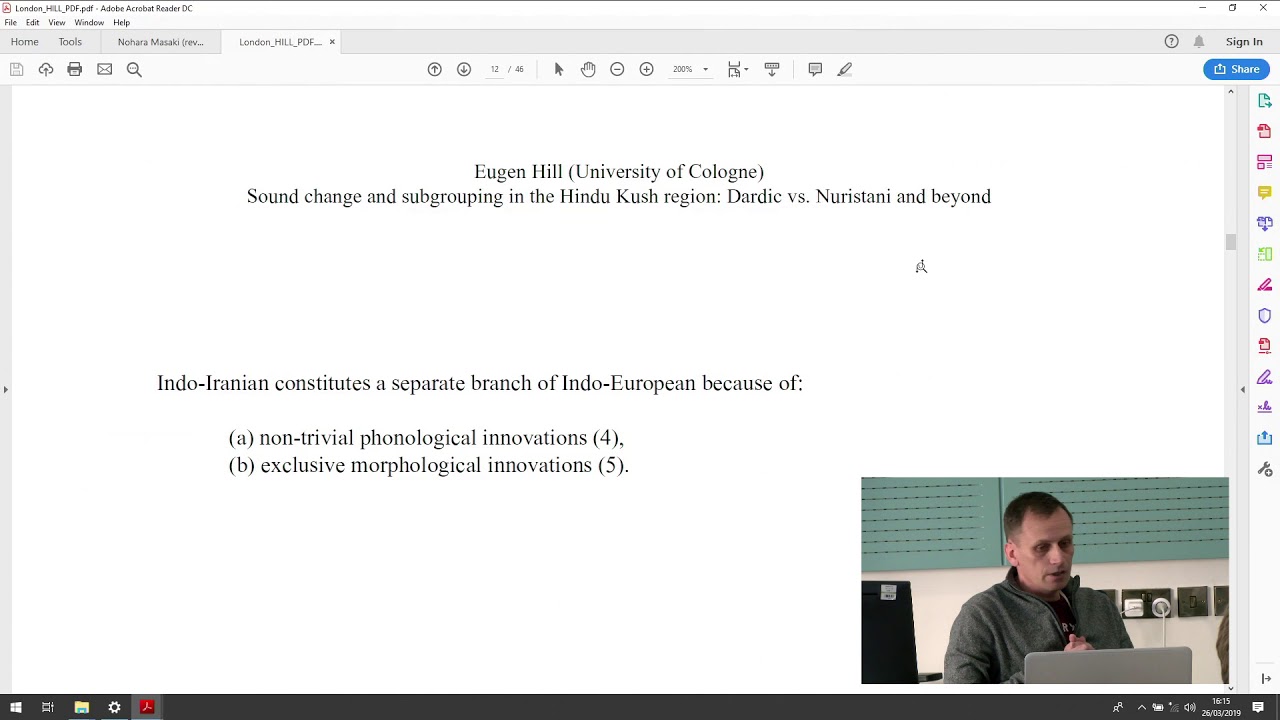Click the Share button

point(1237,69)
